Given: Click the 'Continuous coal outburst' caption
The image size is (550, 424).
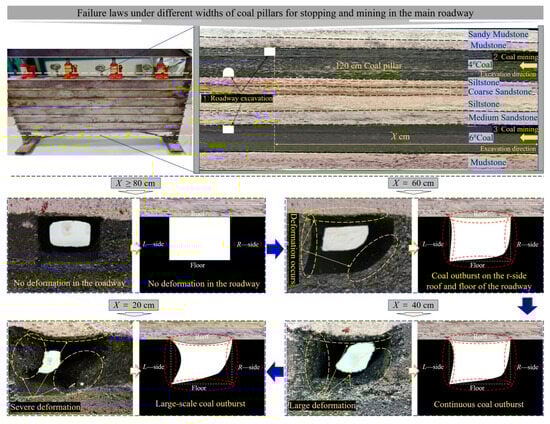Looking at the screenshot, I should point(478,404).
